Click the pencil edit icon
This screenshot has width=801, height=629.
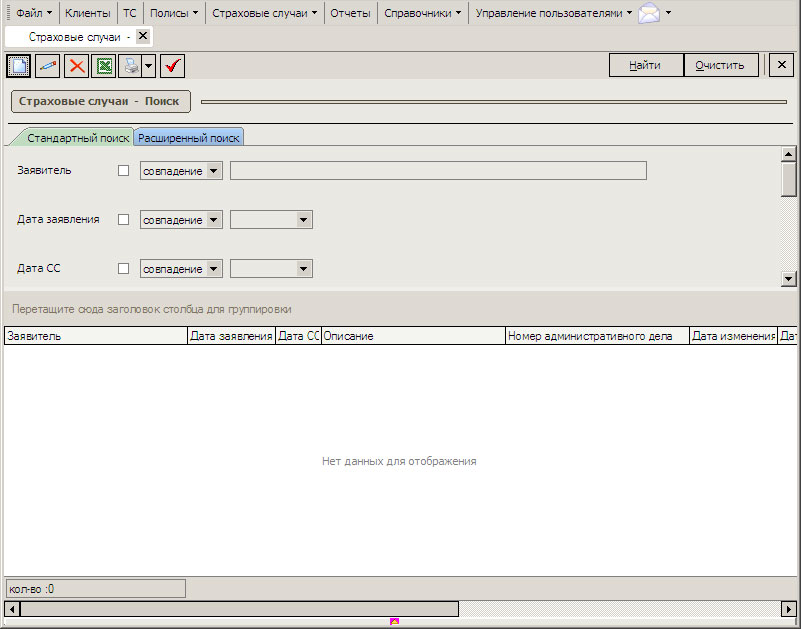click(47, 66)
